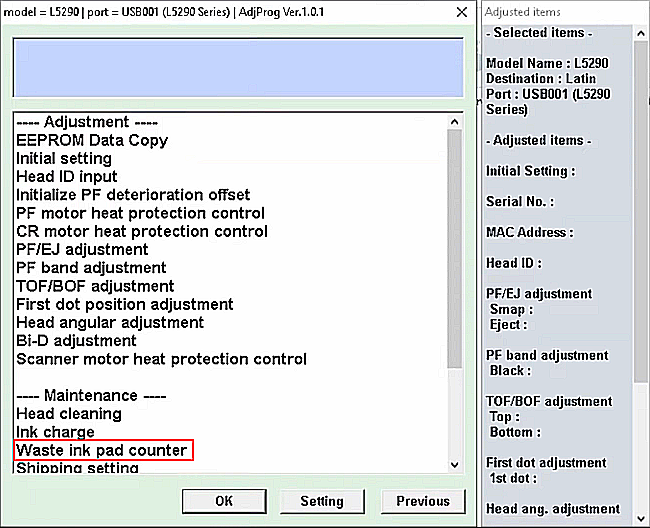This screenshot has width=650, height=528.
Task: Select CR motor heat protection control
Action: (x=142, y=231)
